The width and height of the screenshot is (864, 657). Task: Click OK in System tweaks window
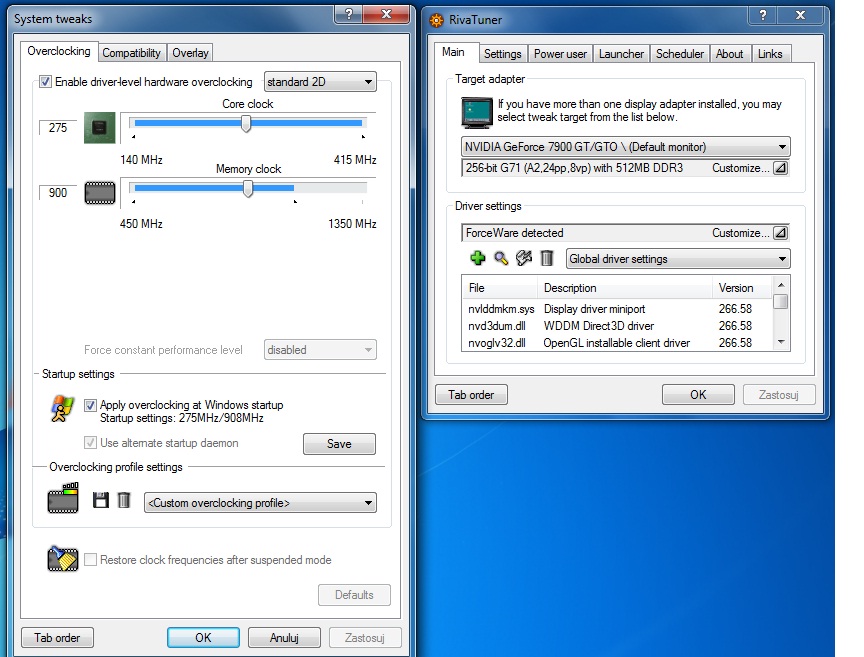point(203,638)
